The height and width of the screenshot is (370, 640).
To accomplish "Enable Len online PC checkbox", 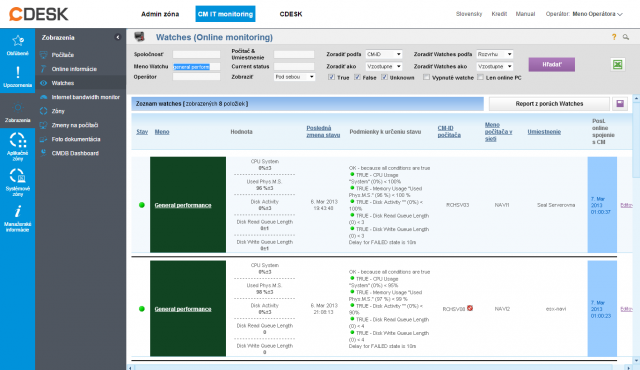I will tap(480, 77).
